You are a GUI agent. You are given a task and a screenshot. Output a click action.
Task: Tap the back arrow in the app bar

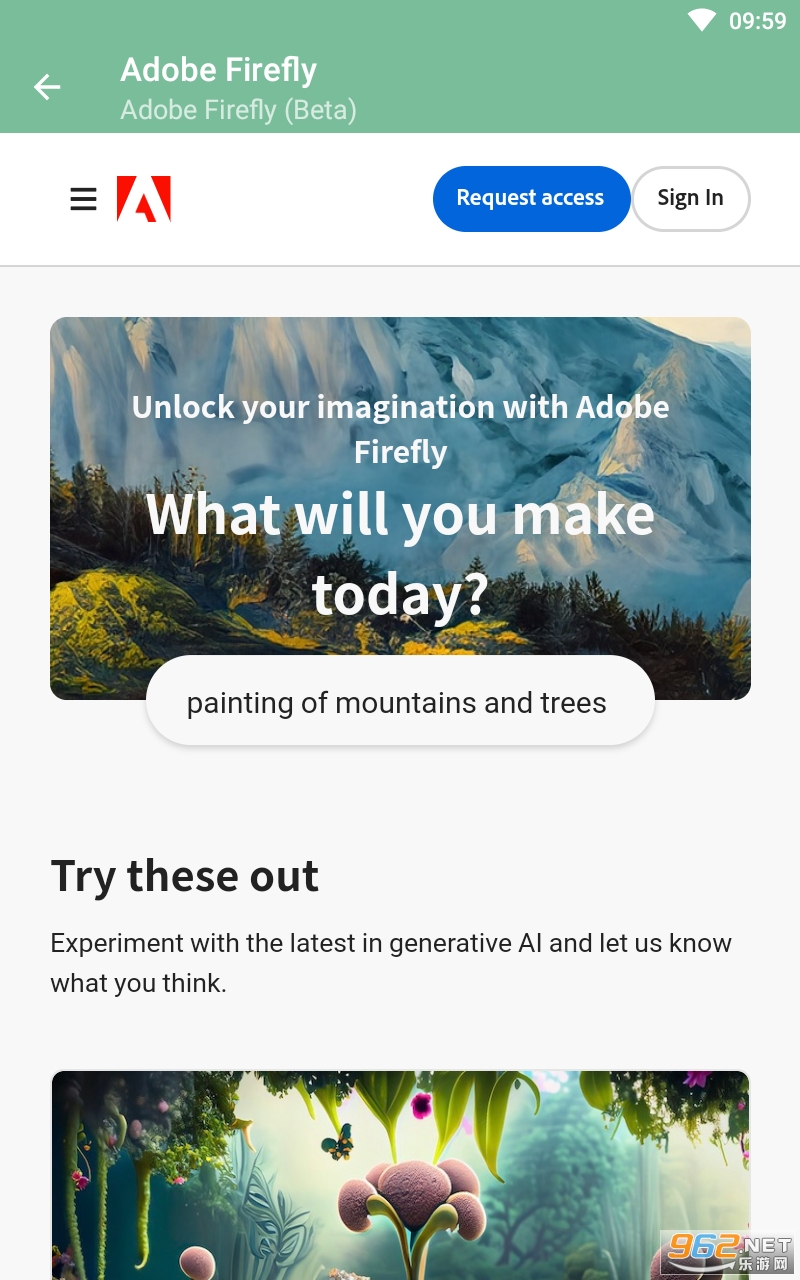click(47, 87)
